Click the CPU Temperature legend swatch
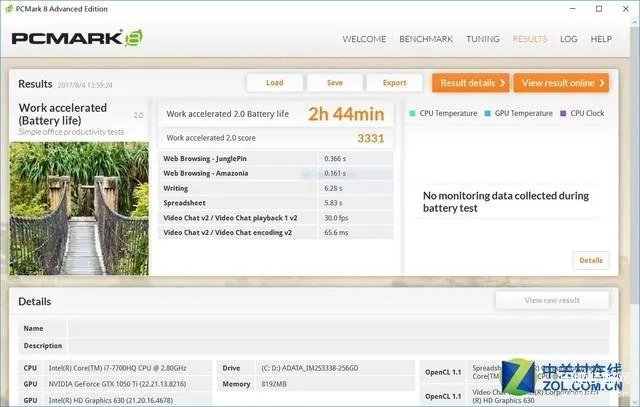Viewport: 640px width, 407px height. coord(413,114)
